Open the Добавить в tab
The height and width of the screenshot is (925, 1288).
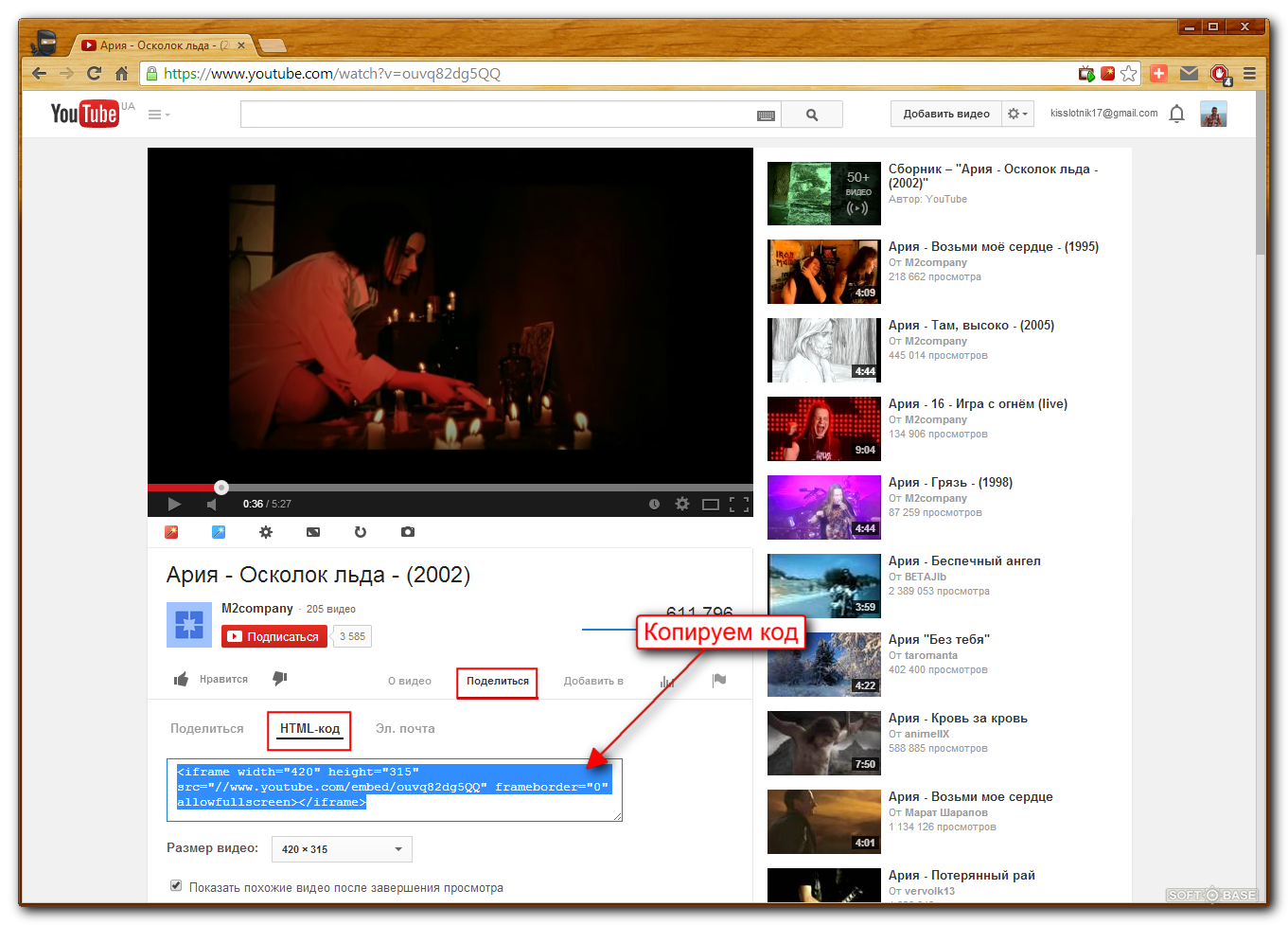coord(593,681)
